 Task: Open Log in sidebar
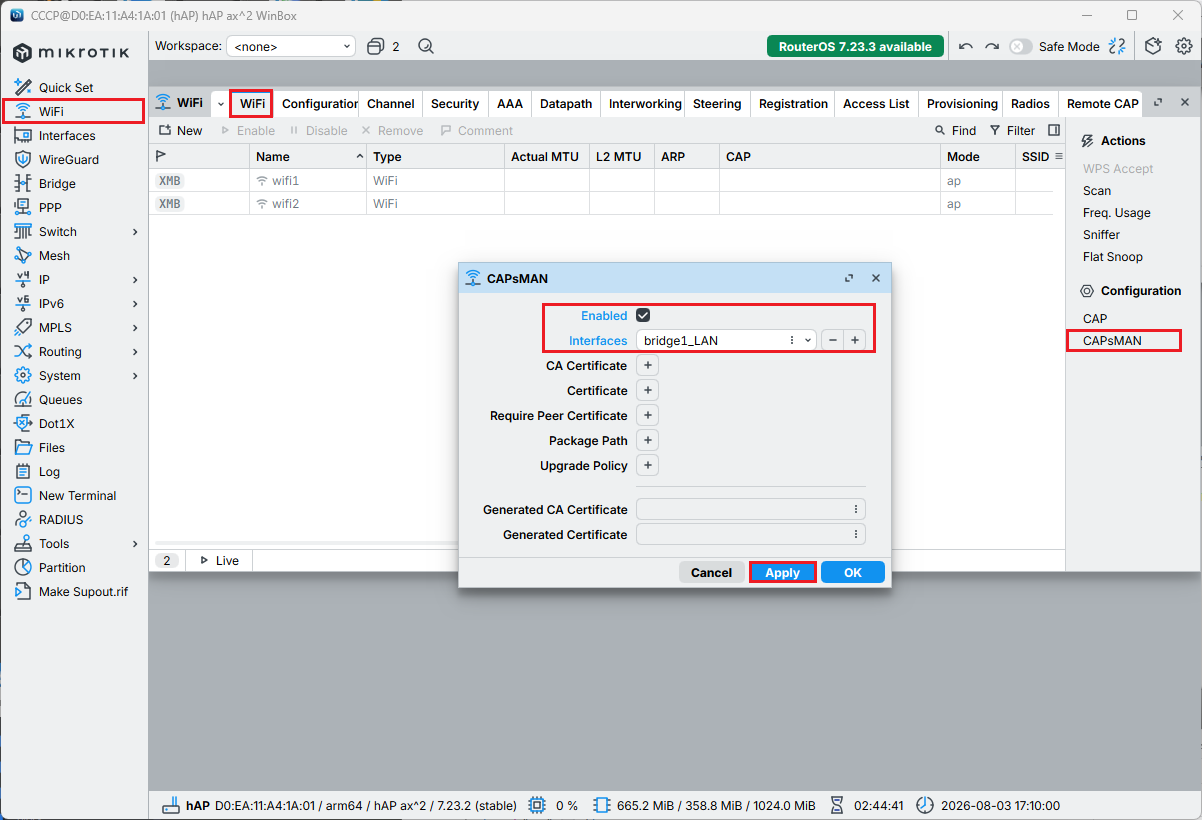[49, 472]
